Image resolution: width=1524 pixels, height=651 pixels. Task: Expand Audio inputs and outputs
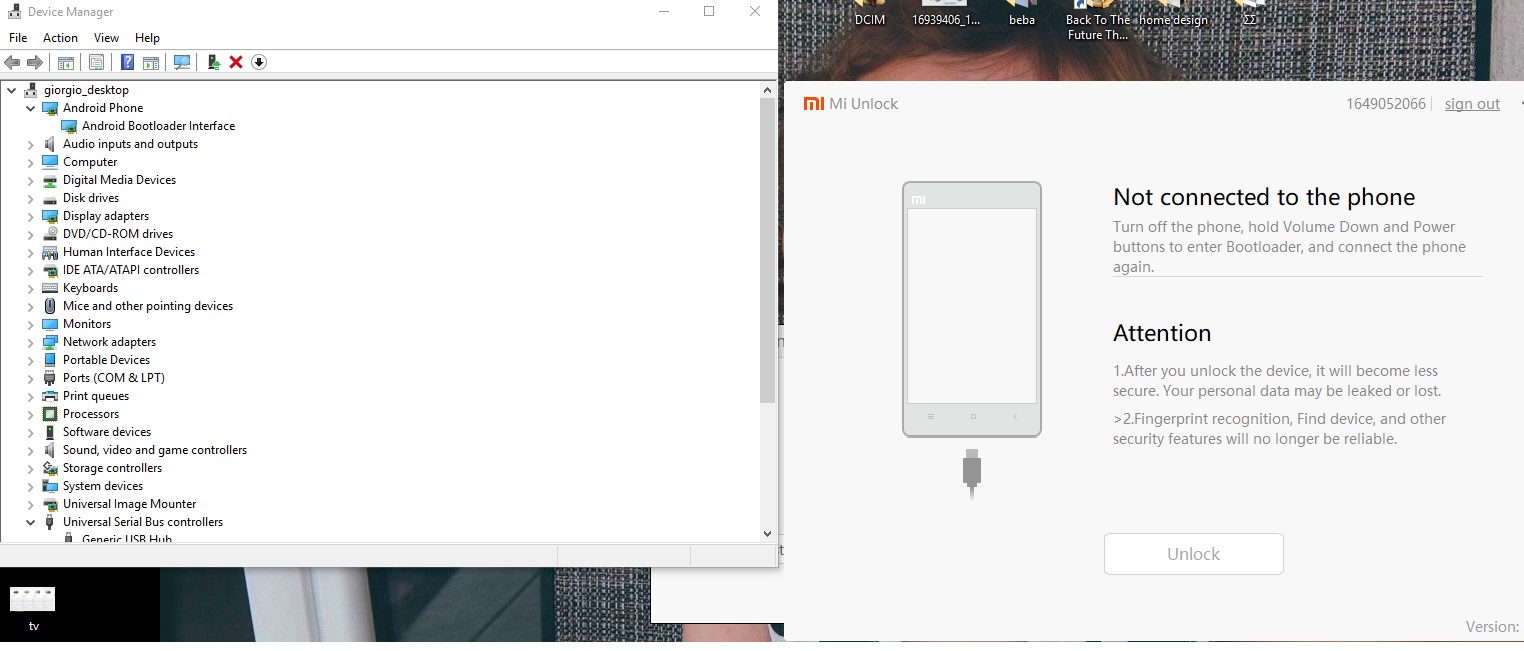tap(31, 144)
